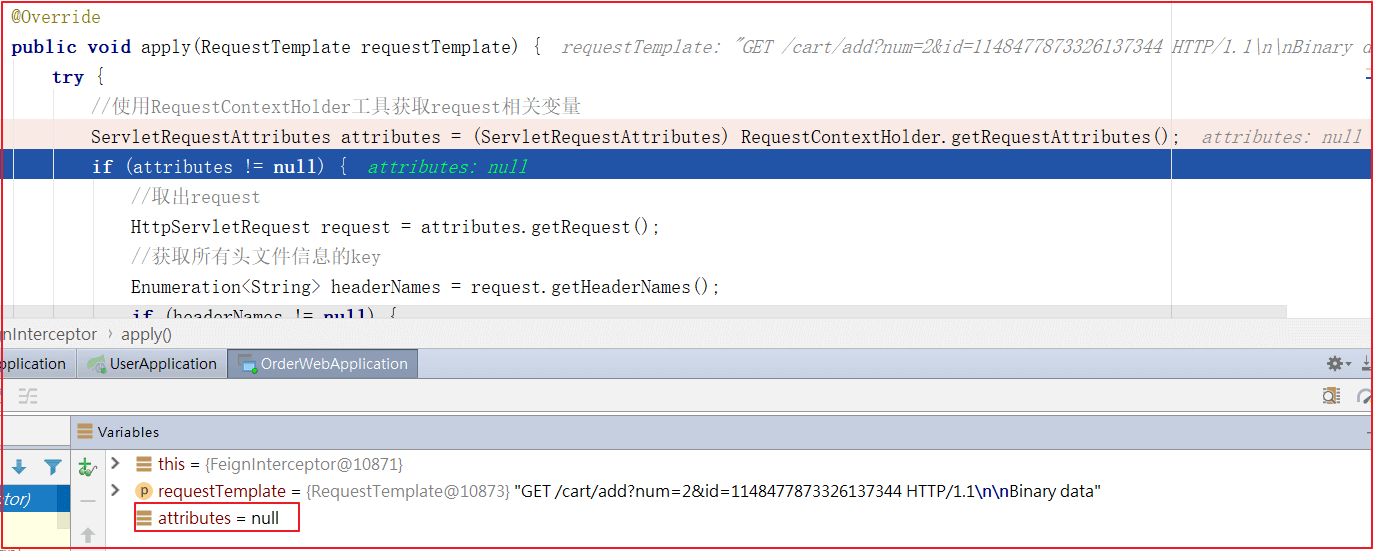Click the getHeaderNames() code line
The width and height of the screenshot is (1373, 551).
pyautogui.click(x=425, y=287)
